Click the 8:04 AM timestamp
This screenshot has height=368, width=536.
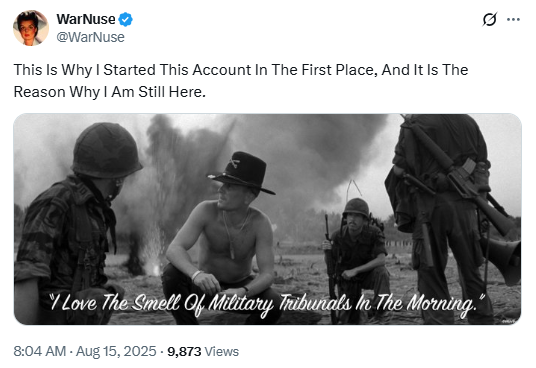(x=40, y=351)
